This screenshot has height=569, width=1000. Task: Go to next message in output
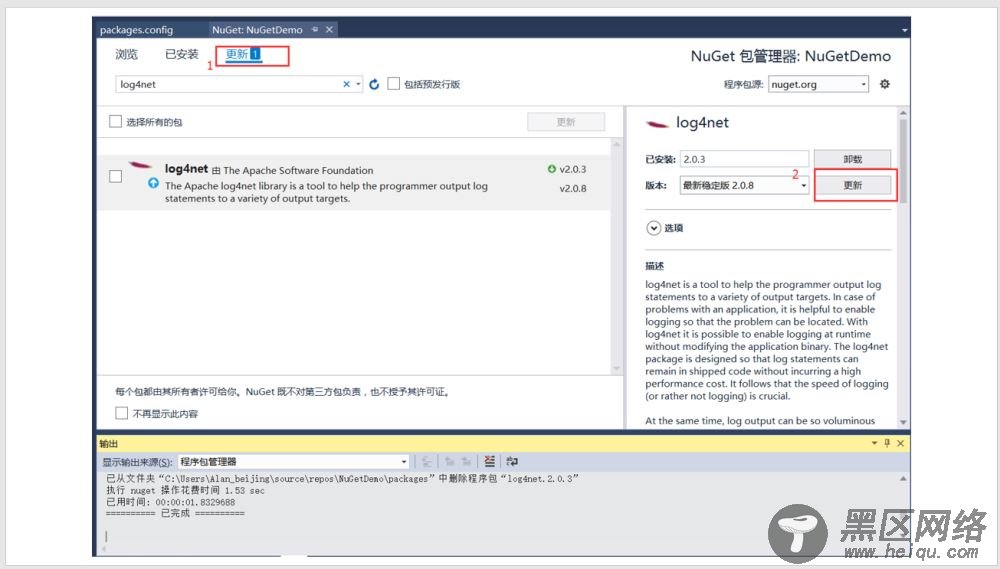tap(466, 461)
